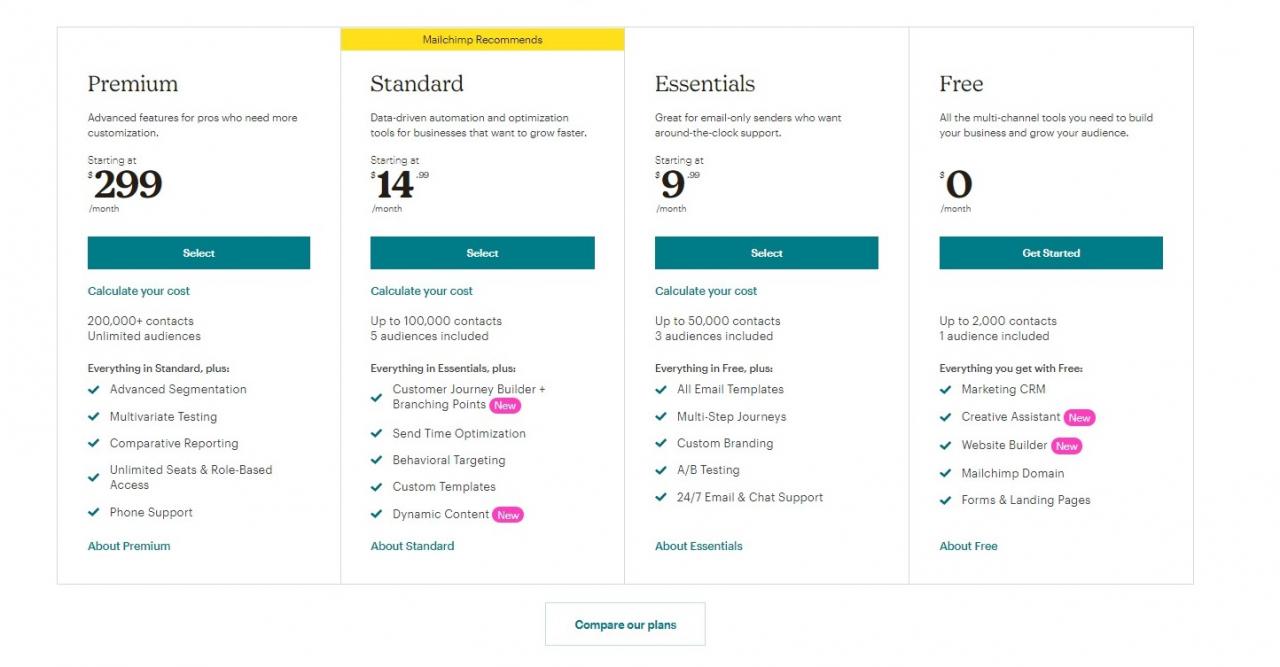Follow the About Premium link
Viewport: 1280px width, 667px height.
pos(129,546)
